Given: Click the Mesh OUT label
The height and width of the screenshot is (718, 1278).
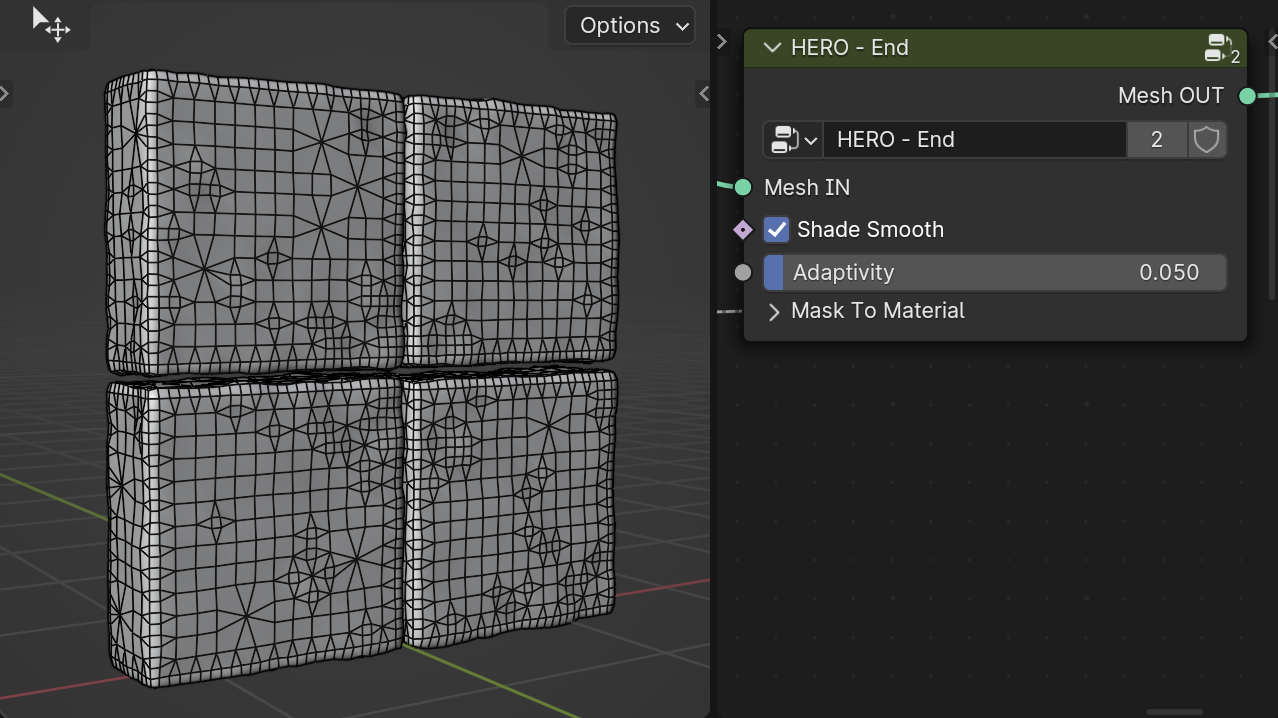Looking at the screenshot, I should [1171, 96].
